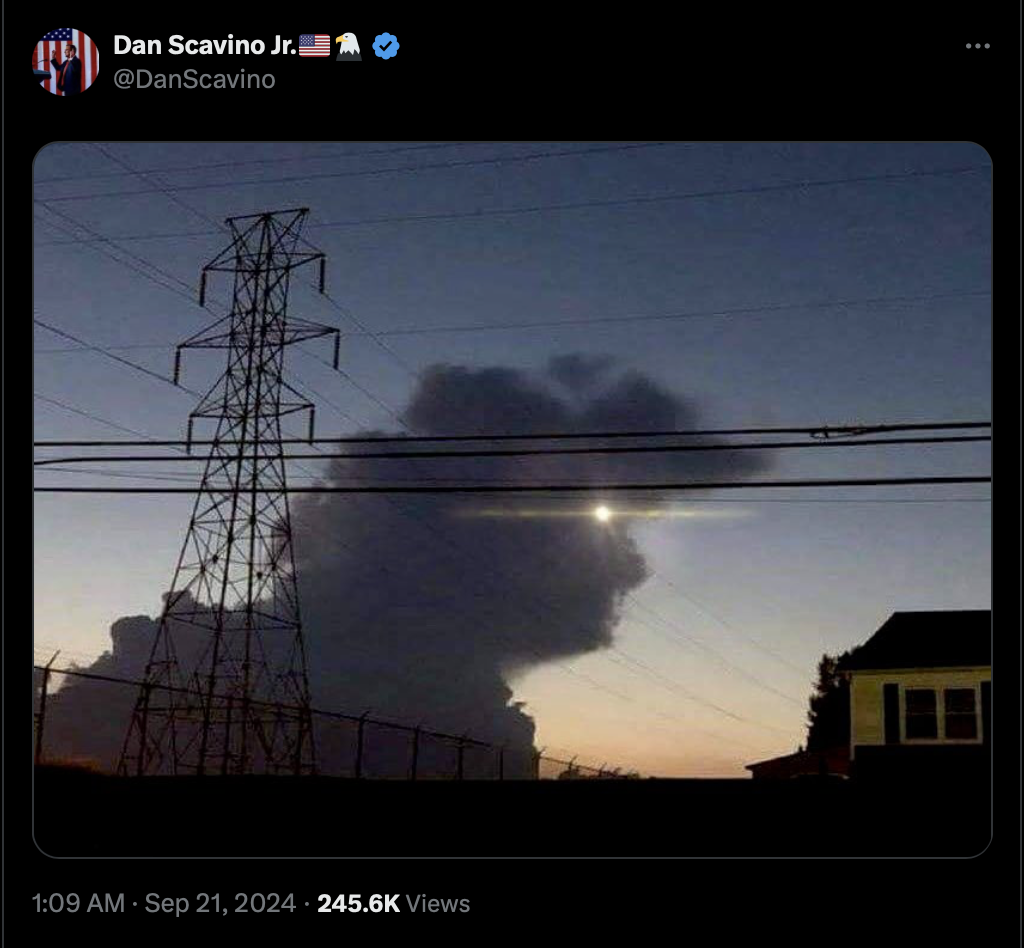Click the Views label after the count

(438, 904)
